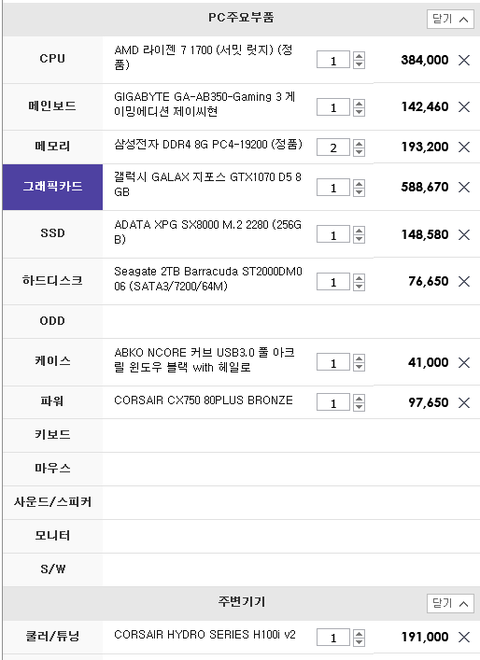Select the 키보드 category
Image resolution: width=480 pixels, height=660 pixels.
click(53, 435)
